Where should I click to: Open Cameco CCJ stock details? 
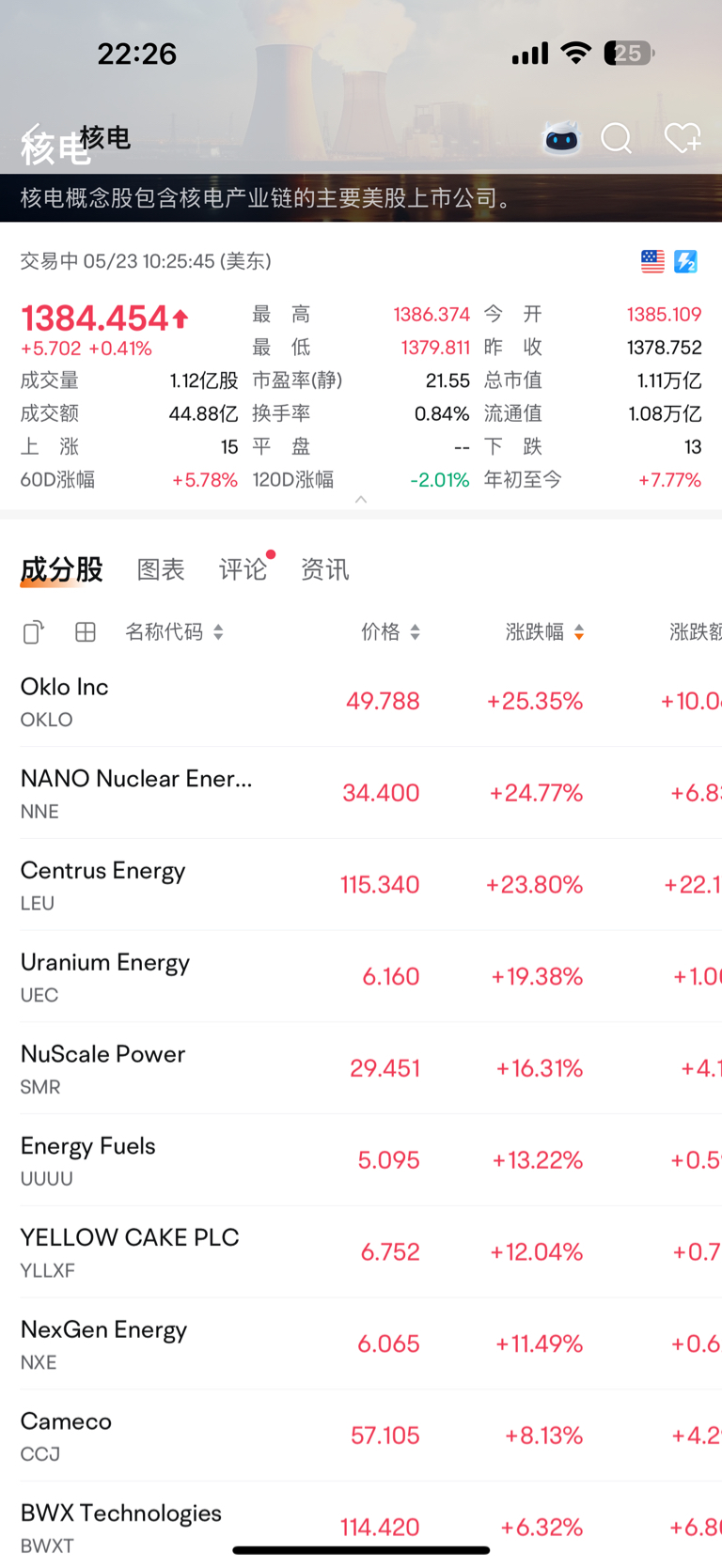[361, 1436]
